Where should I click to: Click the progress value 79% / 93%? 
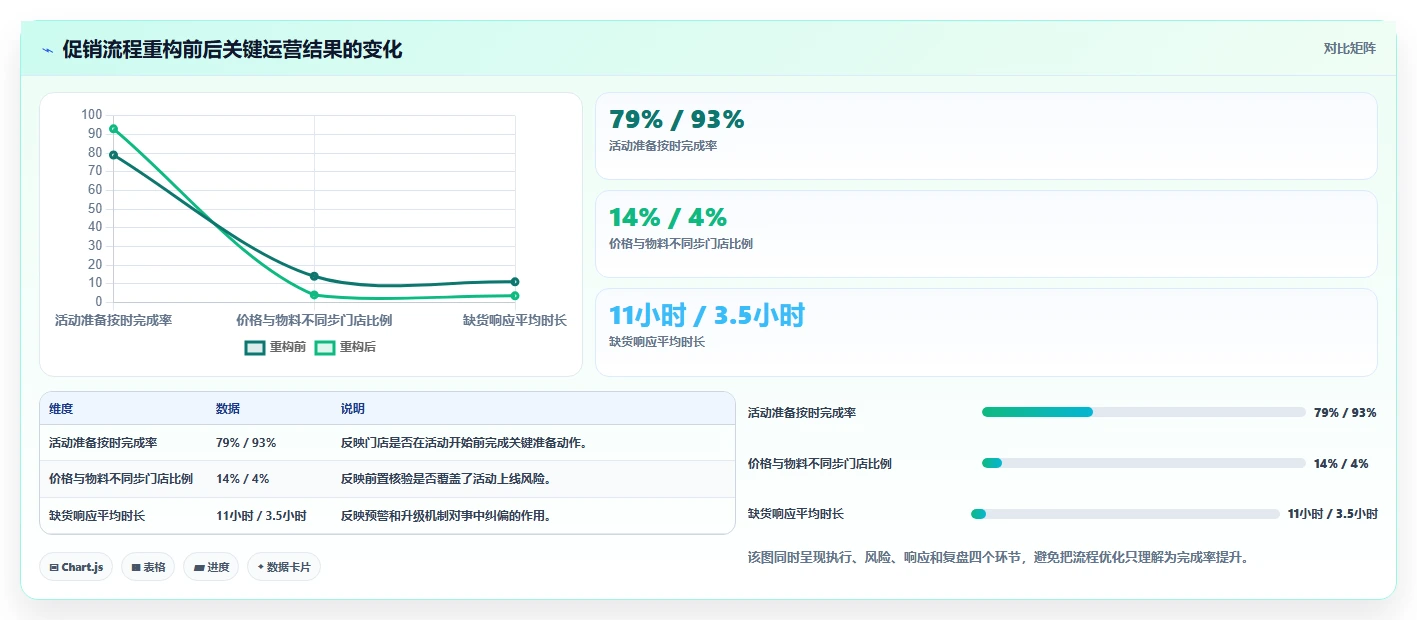[x=1345, y=413]
